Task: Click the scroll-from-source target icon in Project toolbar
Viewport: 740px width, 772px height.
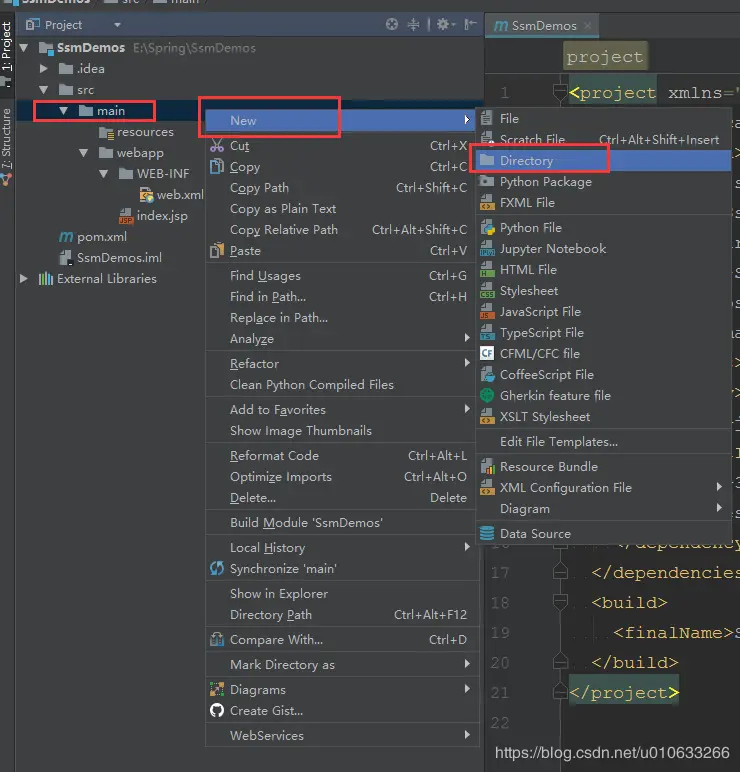Action: 391,24
